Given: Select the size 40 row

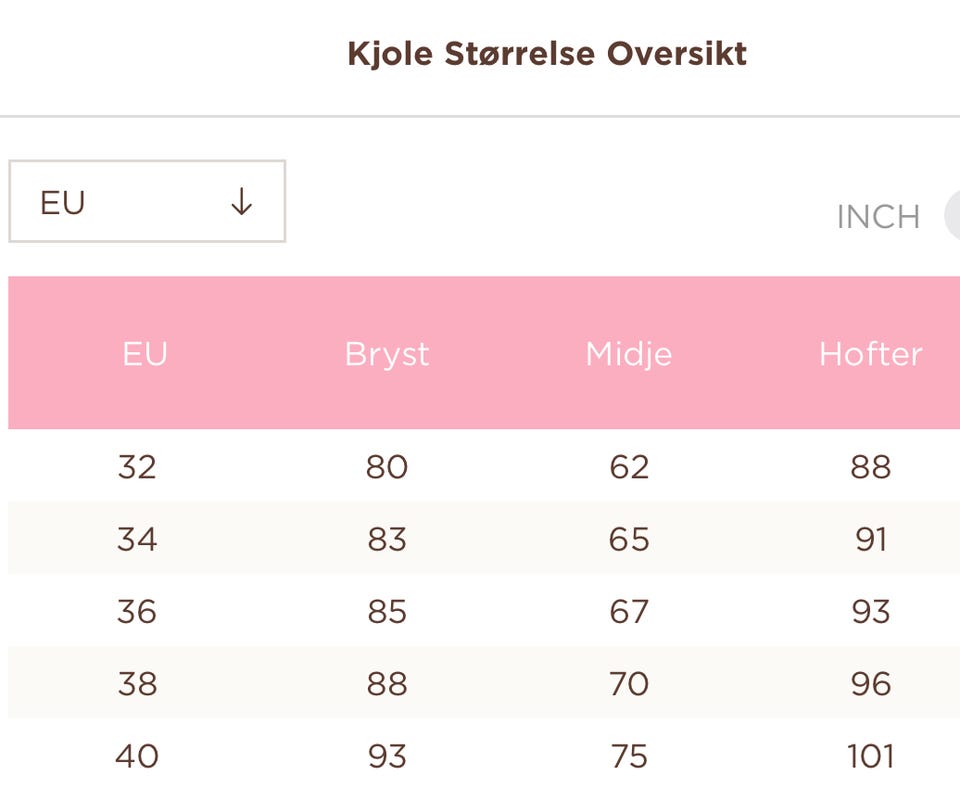Looking at the screenshot, I should coord(137,756).
